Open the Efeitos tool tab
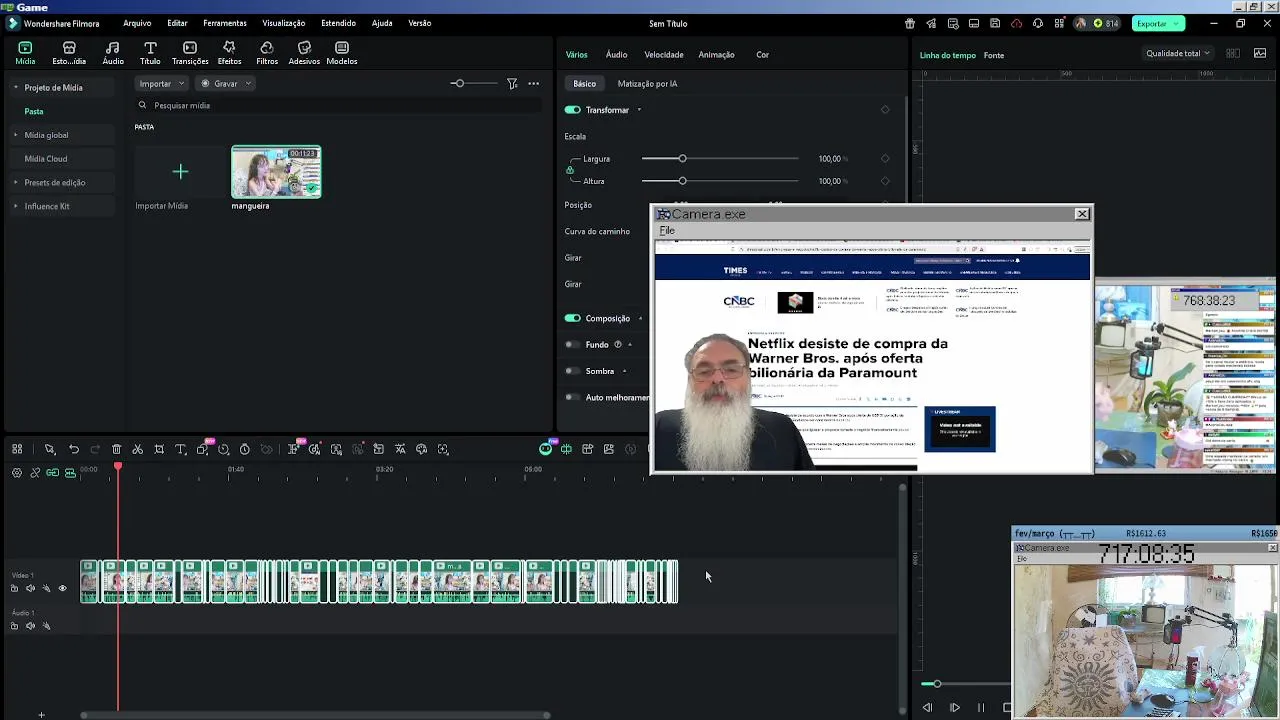The height and width of the screenshot is (720, 1280). (229, 53)
